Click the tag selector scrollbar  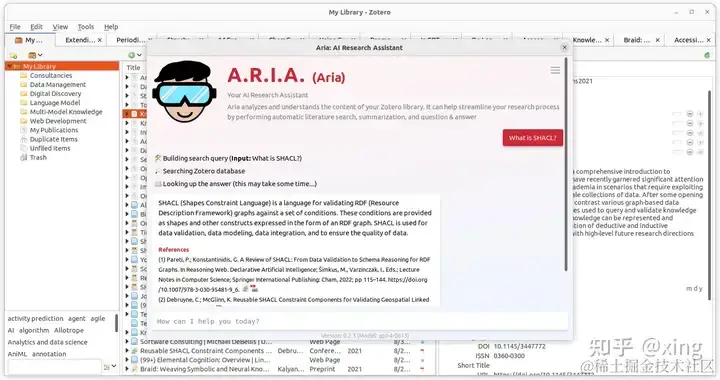pos(116,322)
